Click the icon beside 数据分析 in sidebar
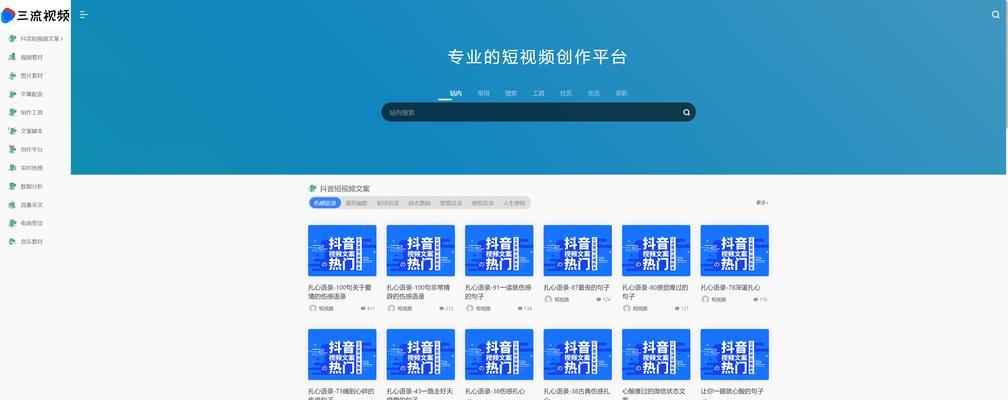Image resolution: width=1008 pixels, height=400 pixels. (12, 186)
